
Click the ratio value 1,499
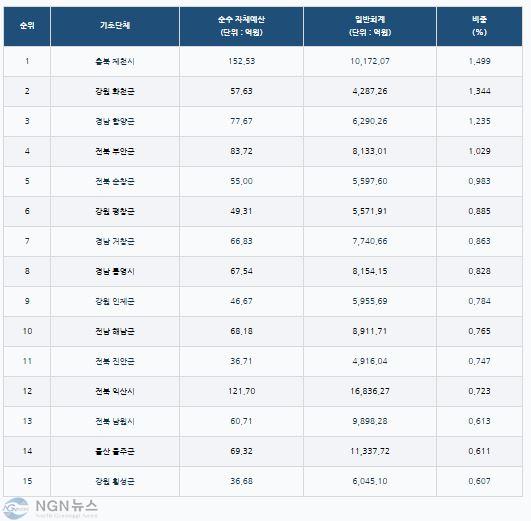point(480,61)
